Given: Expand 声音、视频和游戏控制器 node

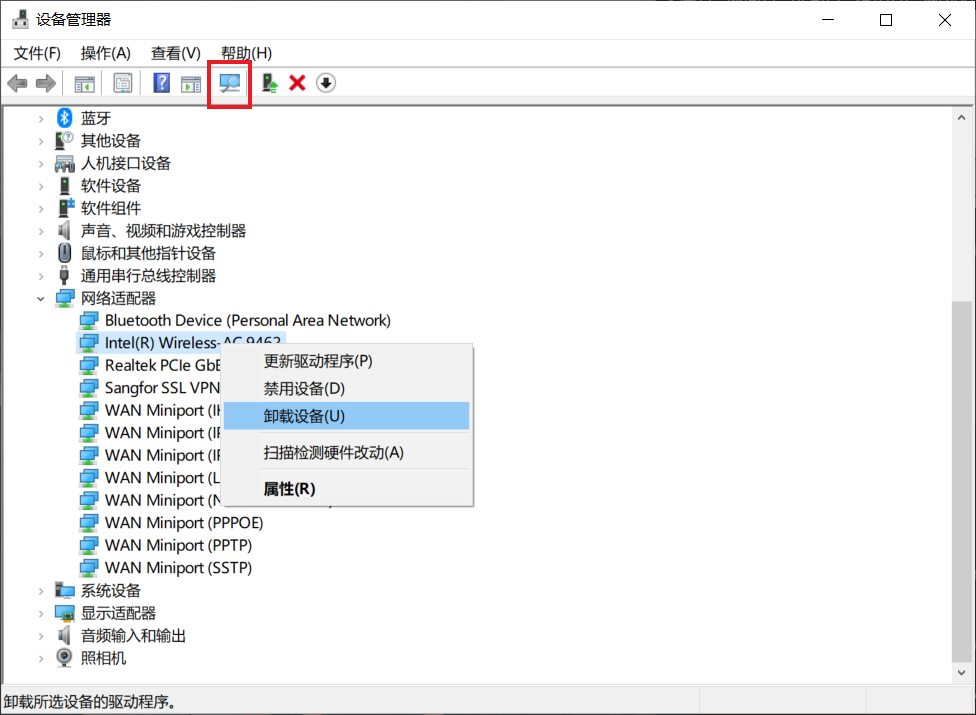Looking at the screenshot, I should point(41,231).
